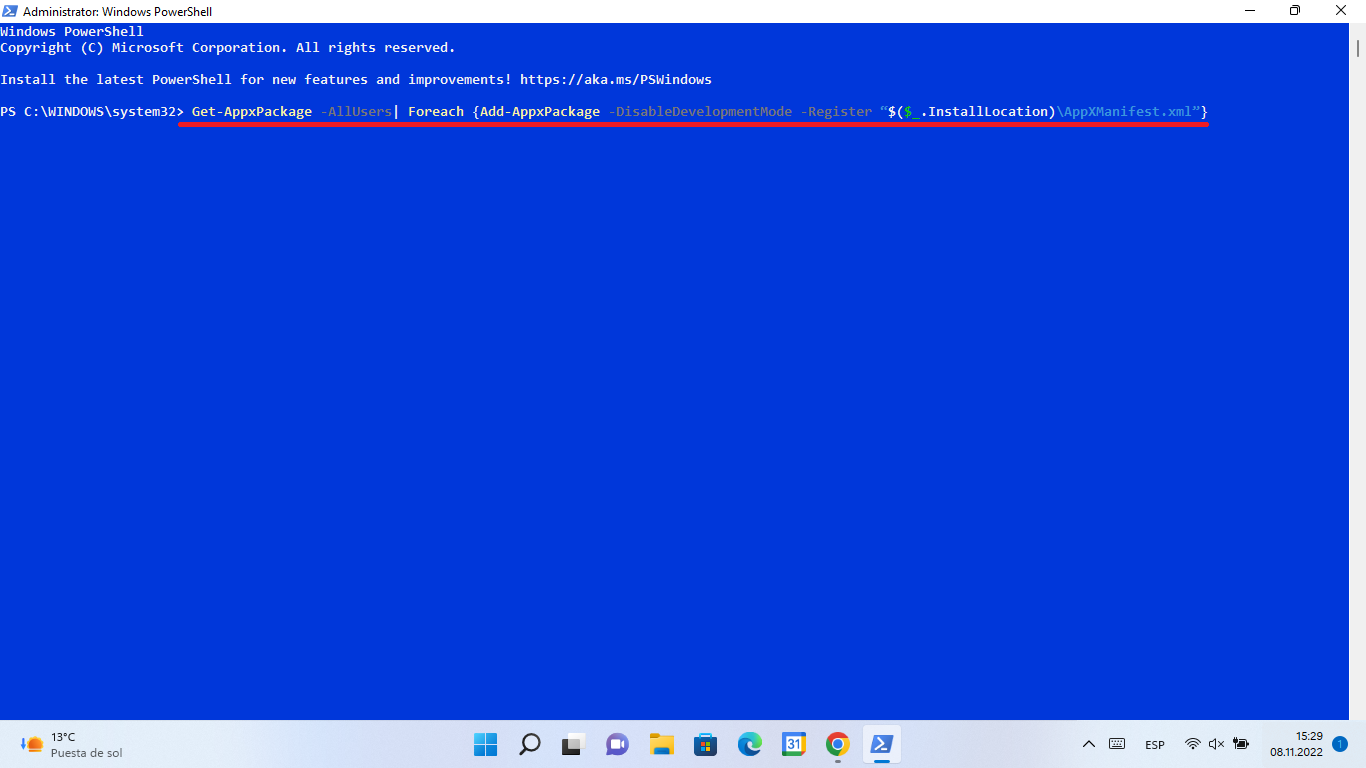Image resolution: width=1366 pixels, height=768 pixels.
Task: Click 'Copyright (C) Microsoft Corporation' line
Action: coord(228,47)
